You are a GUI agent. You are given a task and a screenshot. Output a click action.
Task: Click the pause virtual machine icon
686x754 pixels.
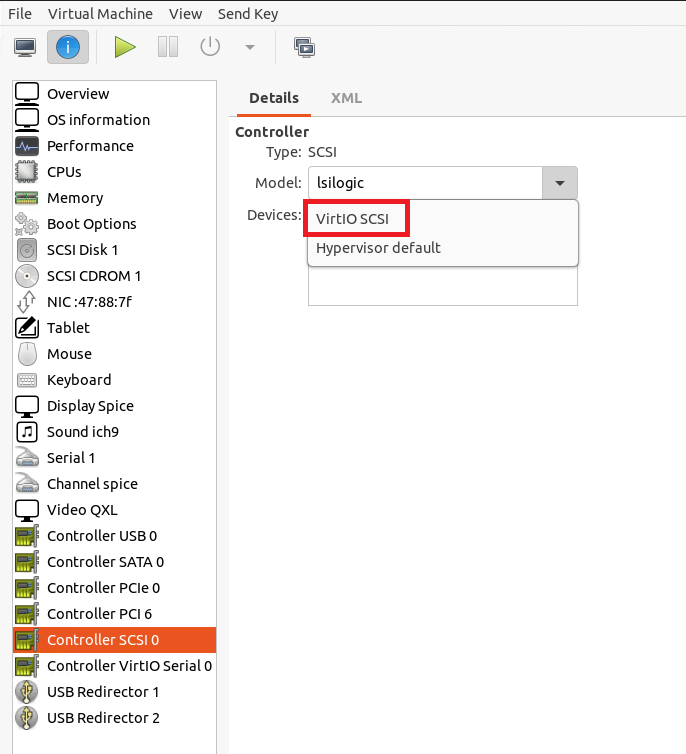coord(168,47)
